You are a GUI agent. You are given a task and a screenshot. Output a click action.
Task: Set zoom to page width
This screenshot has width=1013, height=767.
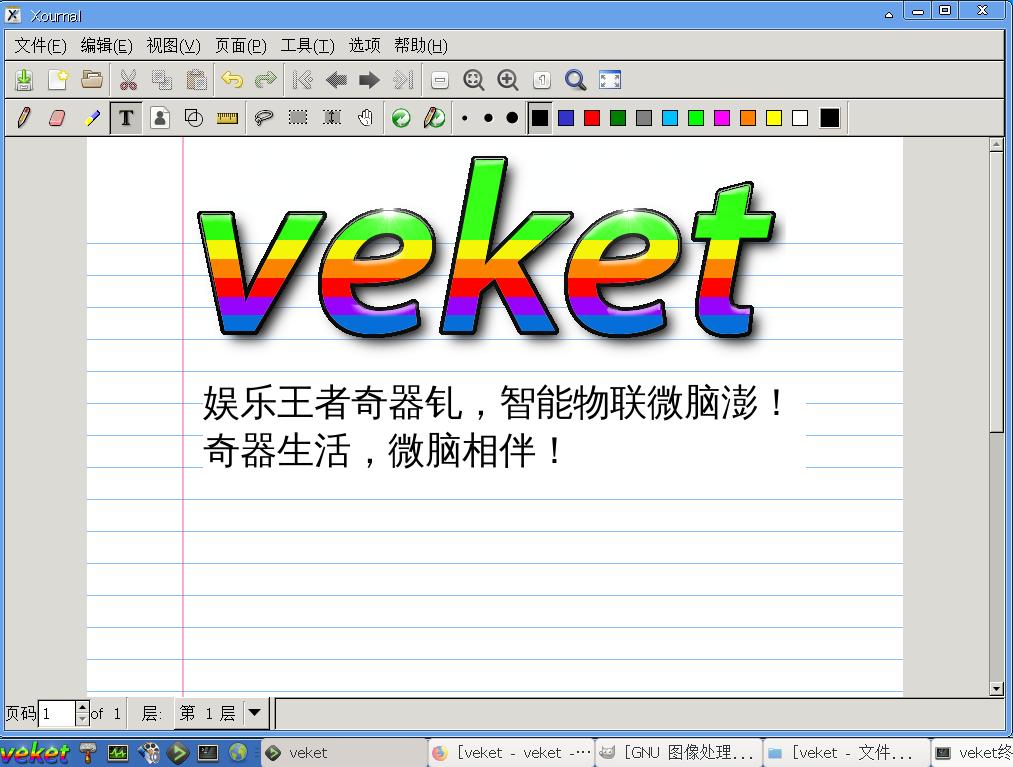pos(474,80)
